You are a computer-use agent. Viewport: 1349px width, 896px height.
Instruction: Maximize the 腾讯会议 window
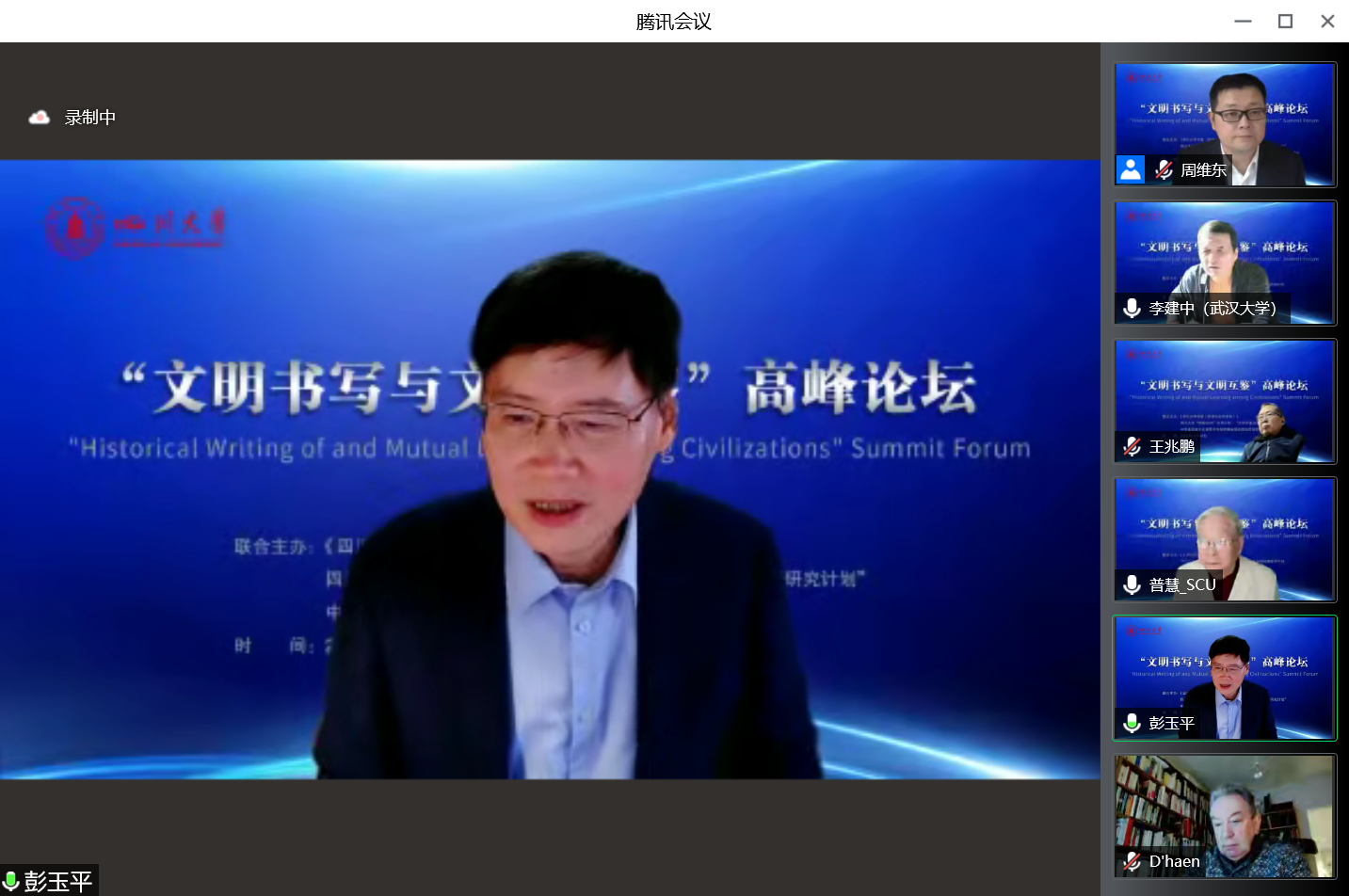(1285, 21)
